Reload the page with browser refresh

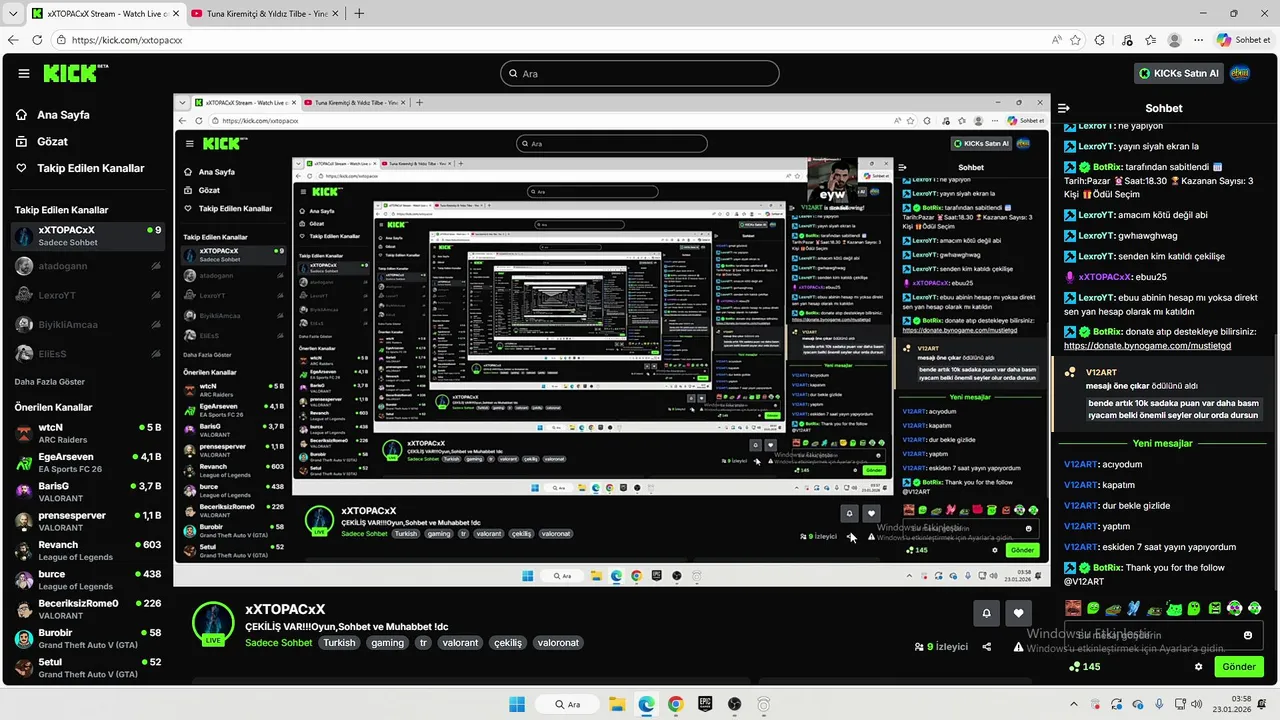[x=37, y=40]
